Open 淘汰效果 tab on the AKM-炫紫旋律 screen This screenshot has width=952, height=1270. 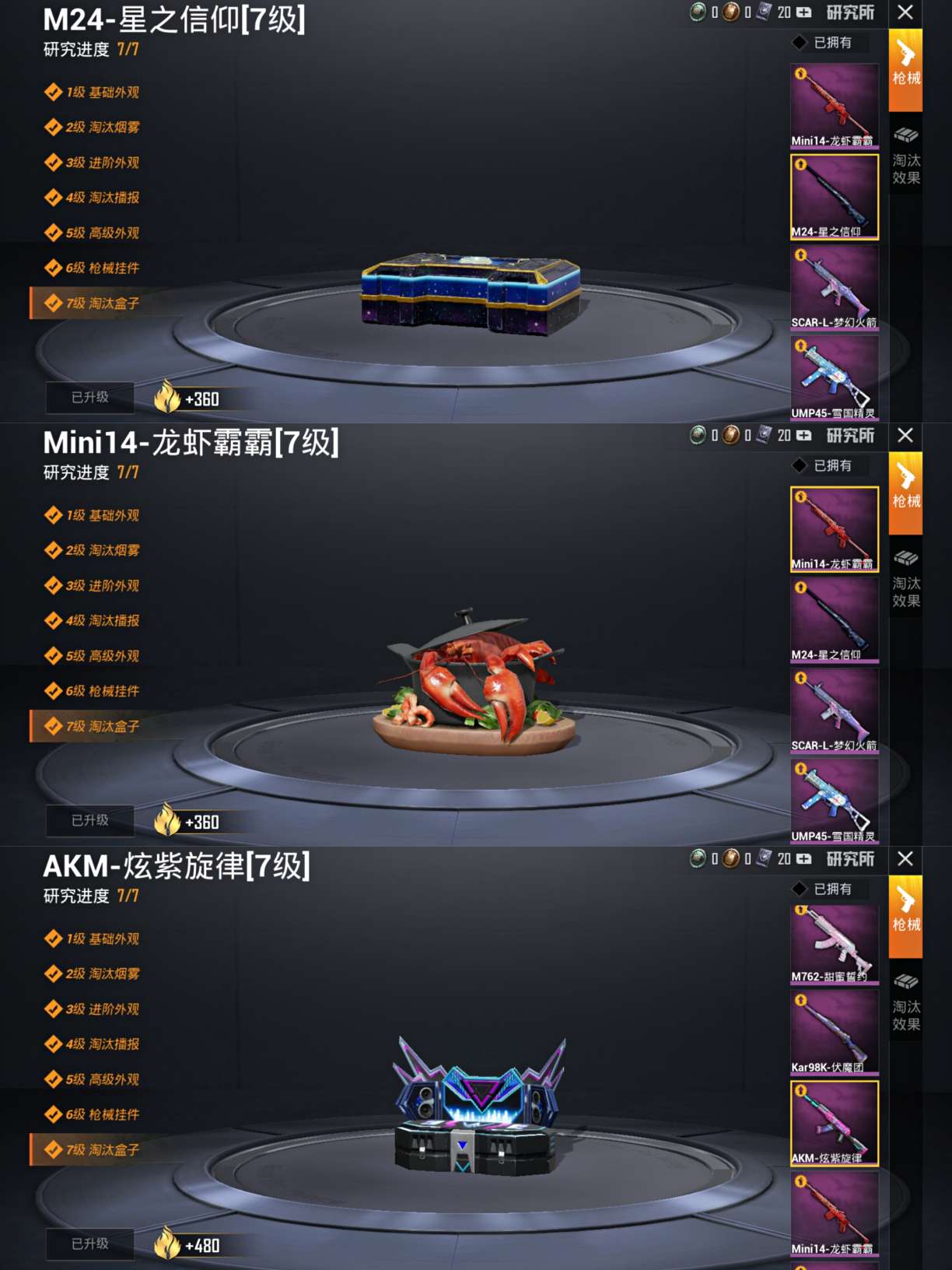click(906, 1004)
